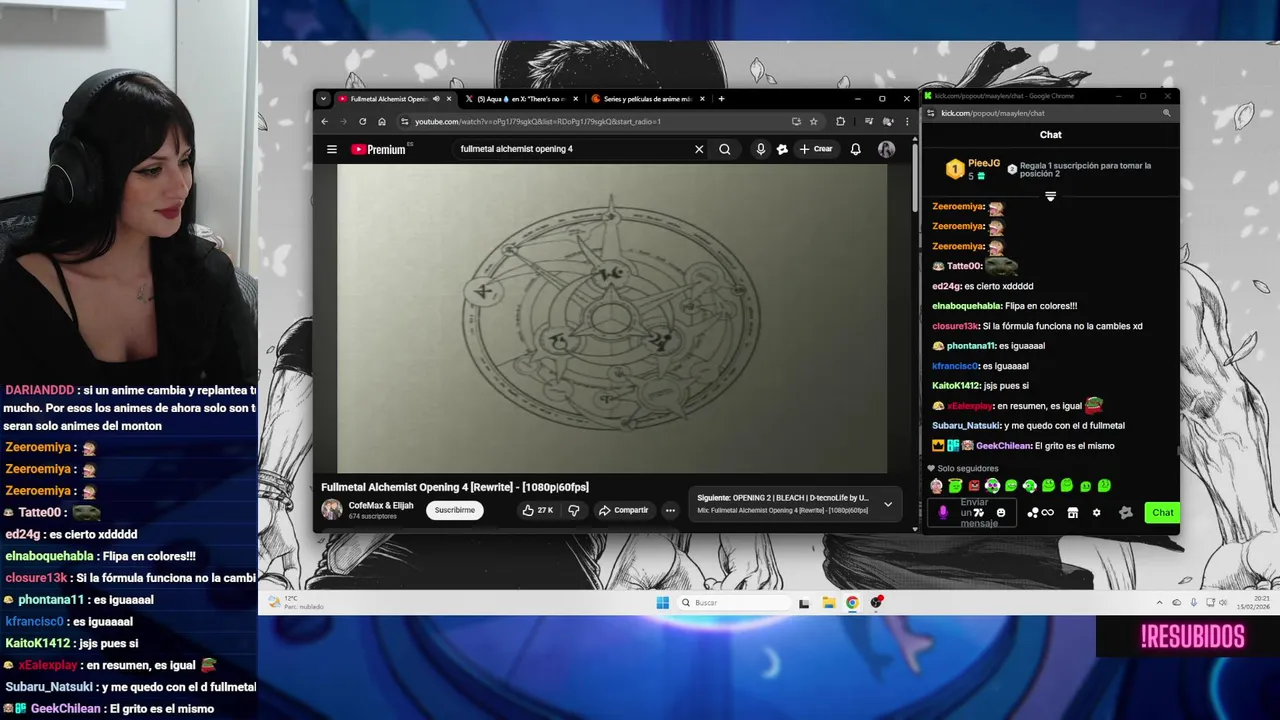Image resolution: width=1280 pixels, height=720 pixels.
Task: Focus the Enviar un mensaje field
Action: 973,513
